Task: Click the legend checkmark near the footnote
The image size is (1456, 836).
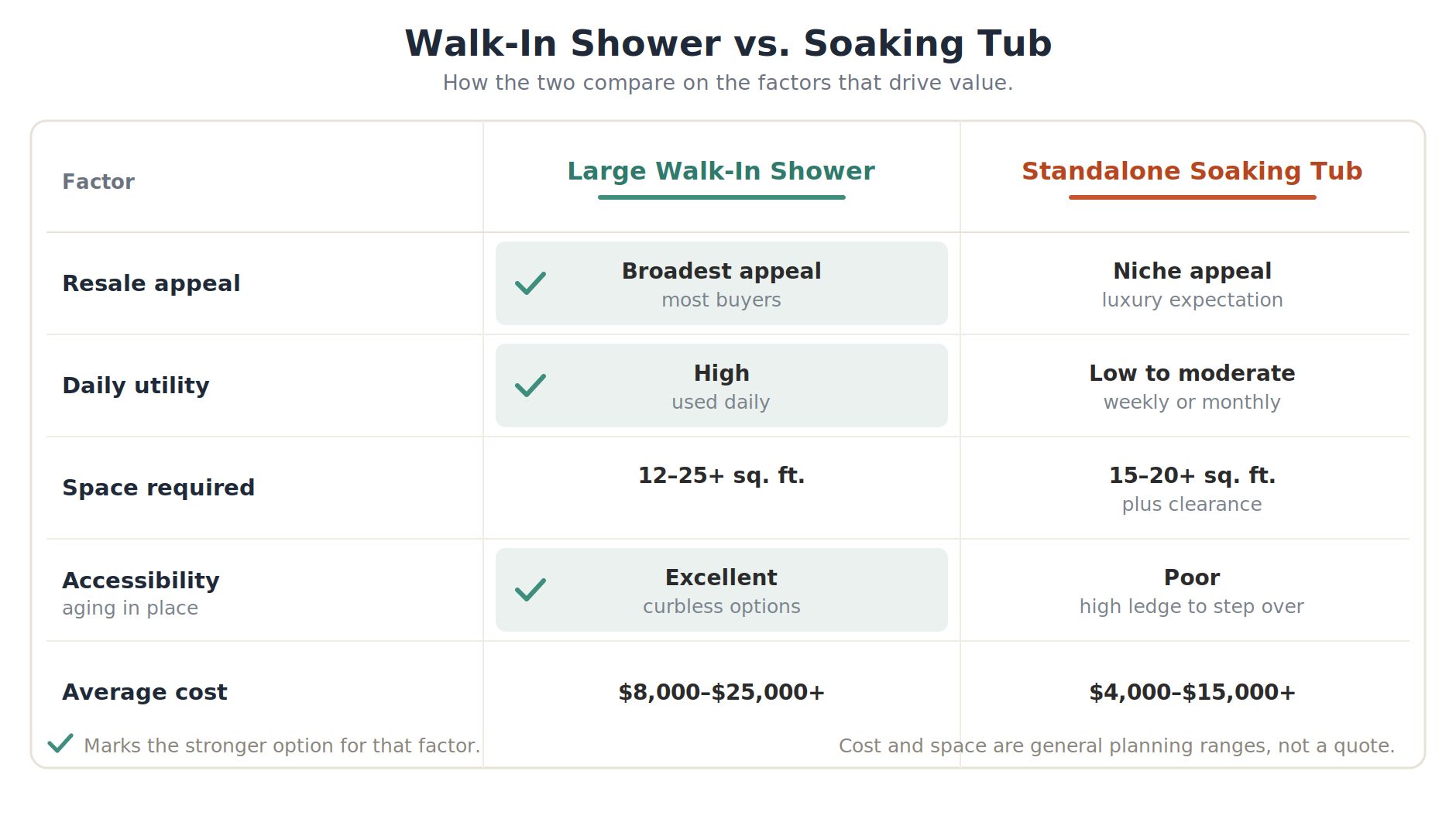Action: click(60, 743)
